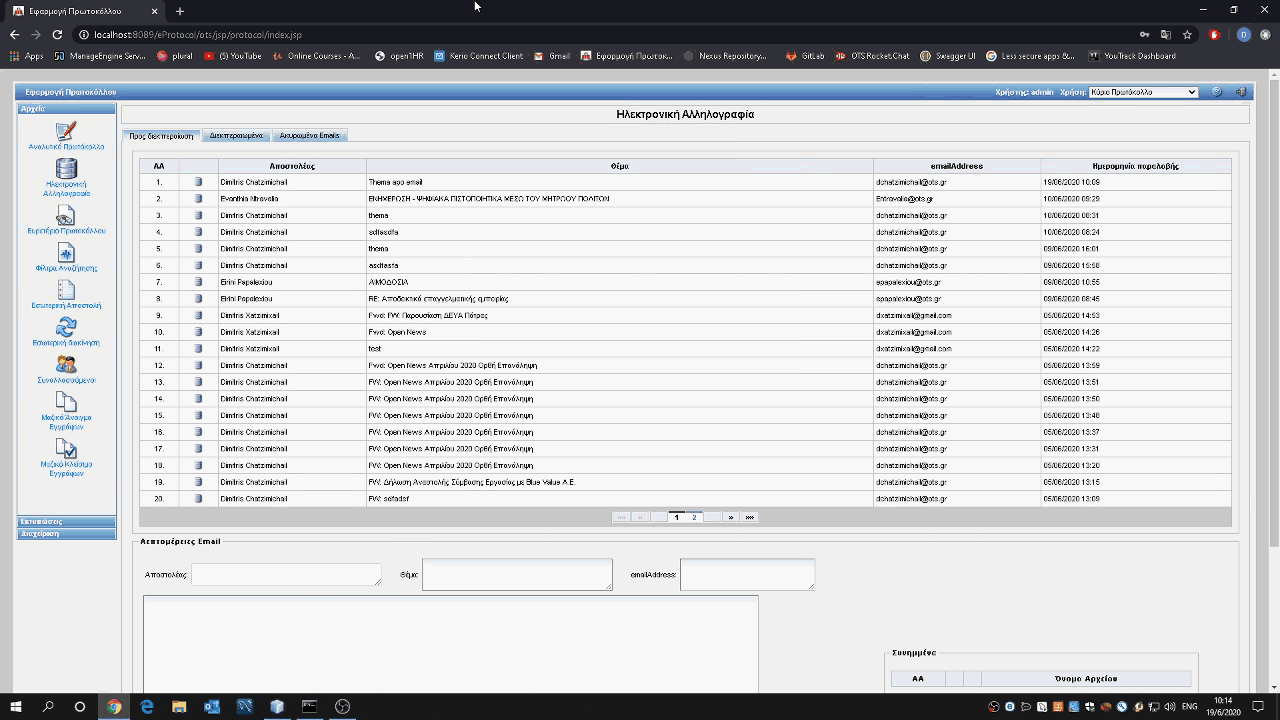This screenshot has width=1280, height=720.
Task: Go to page 2 of the email list
Action: point(694,517)
